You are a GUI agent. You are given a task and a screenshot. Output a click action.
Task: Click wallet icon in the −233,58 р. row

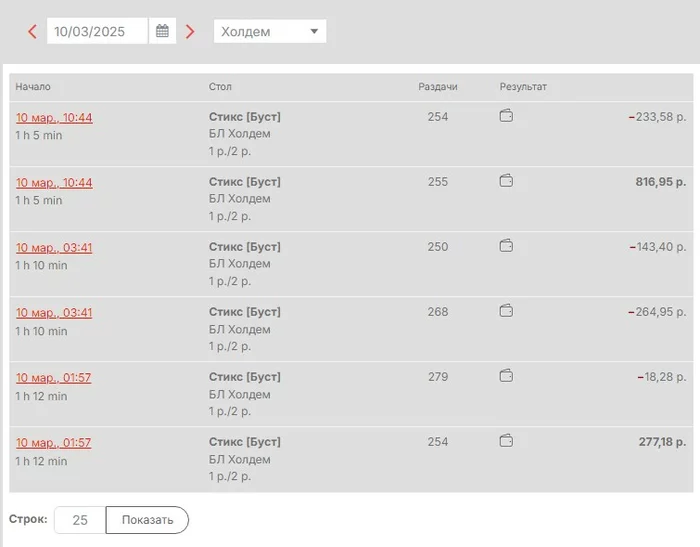click(506, 116)
